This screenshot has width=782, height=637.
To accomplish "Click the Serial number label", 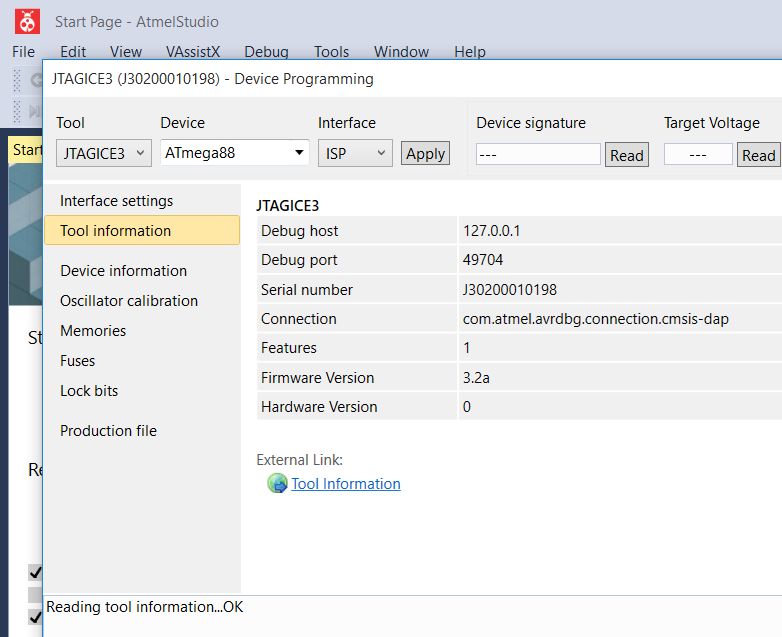I will pyautogui.click(x=307, y=289).
